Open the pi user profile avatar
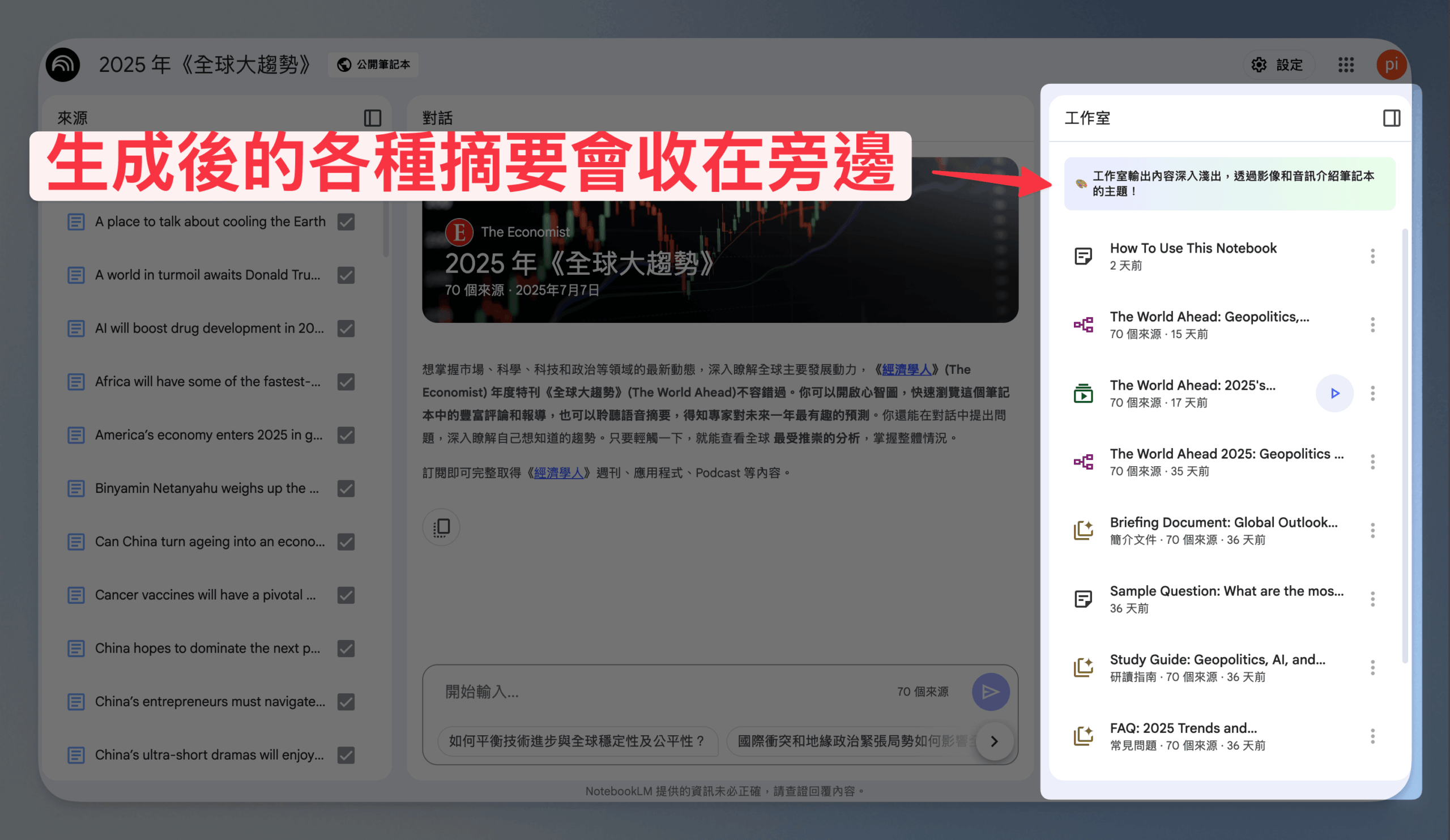Viewport: 1450px width, 840px height. point(1391,65)
